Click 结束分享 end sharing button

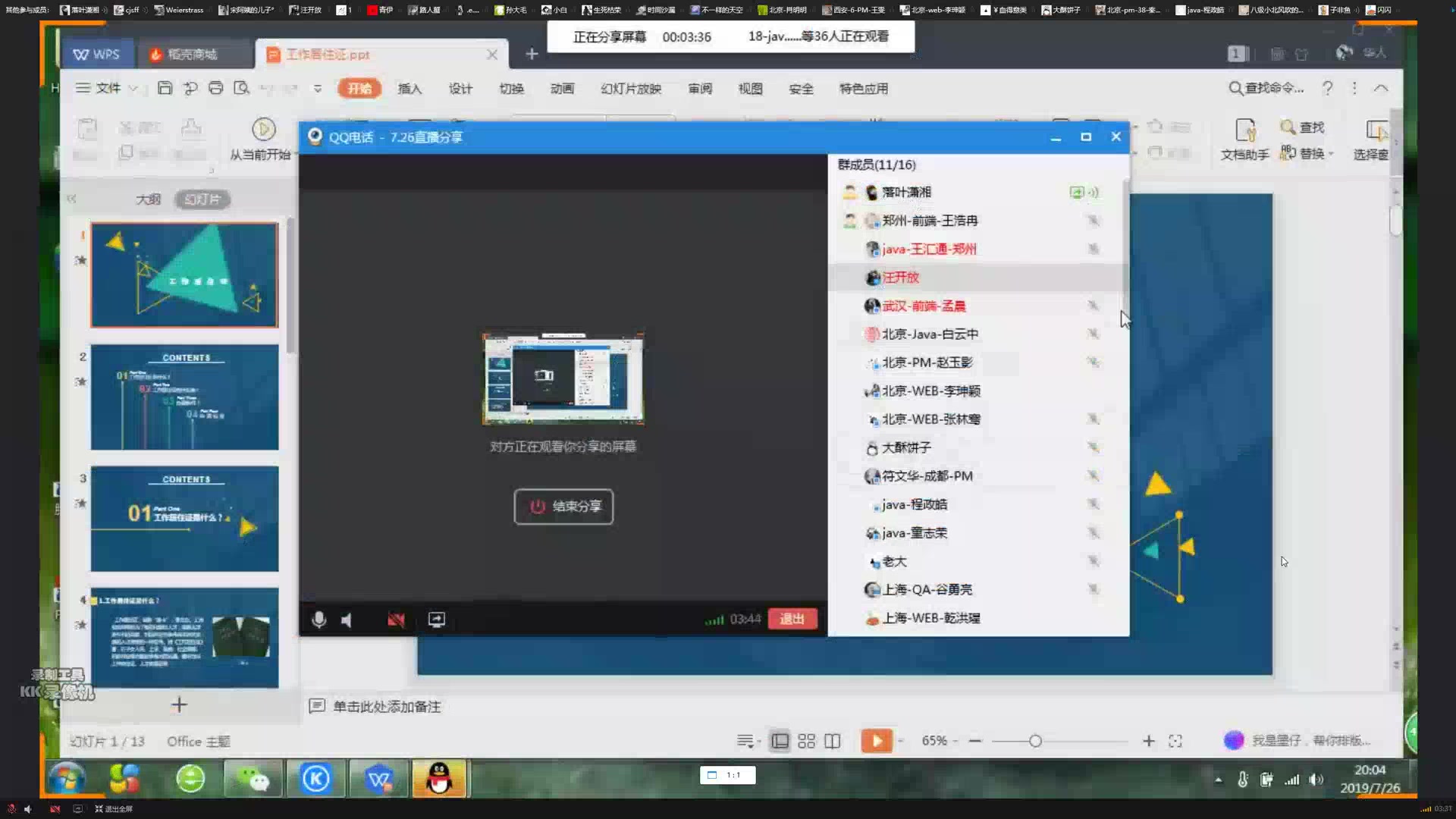(x=563, y=506)
